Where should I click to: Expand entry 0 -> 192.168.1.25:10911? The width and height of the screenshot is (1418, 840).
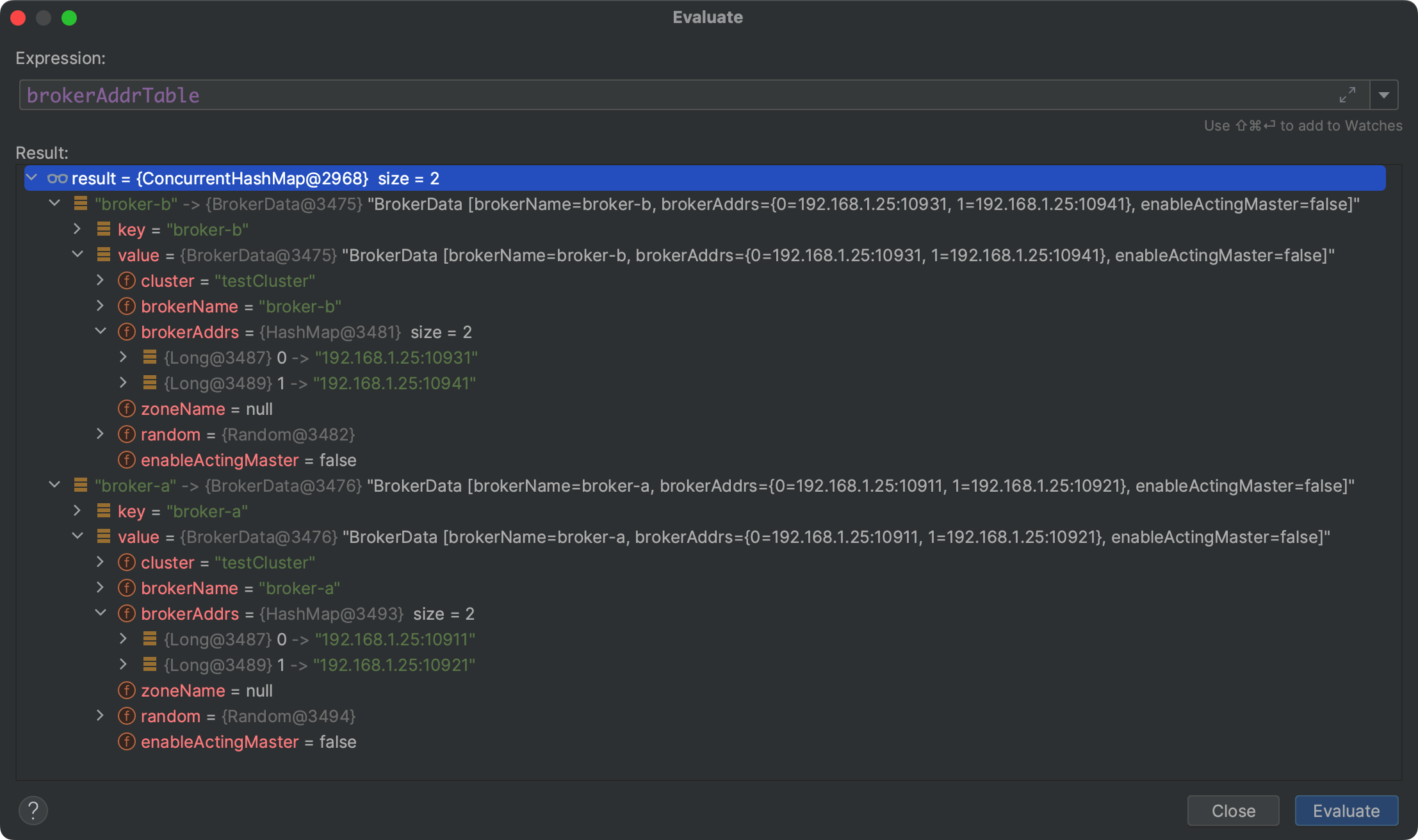[124, 639]
